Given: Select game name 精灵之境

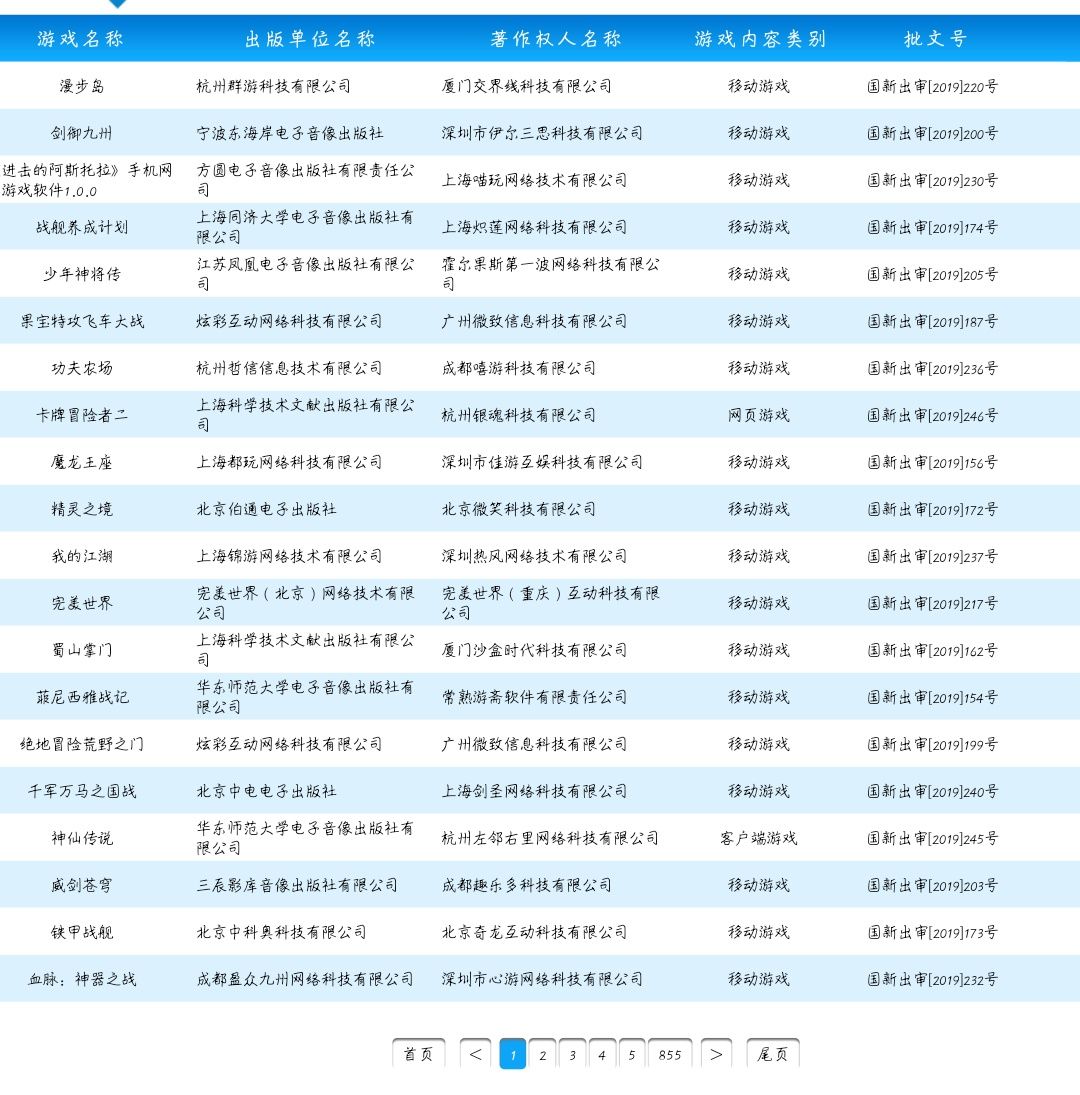Looking at the screenshot, I should point(82,509).
